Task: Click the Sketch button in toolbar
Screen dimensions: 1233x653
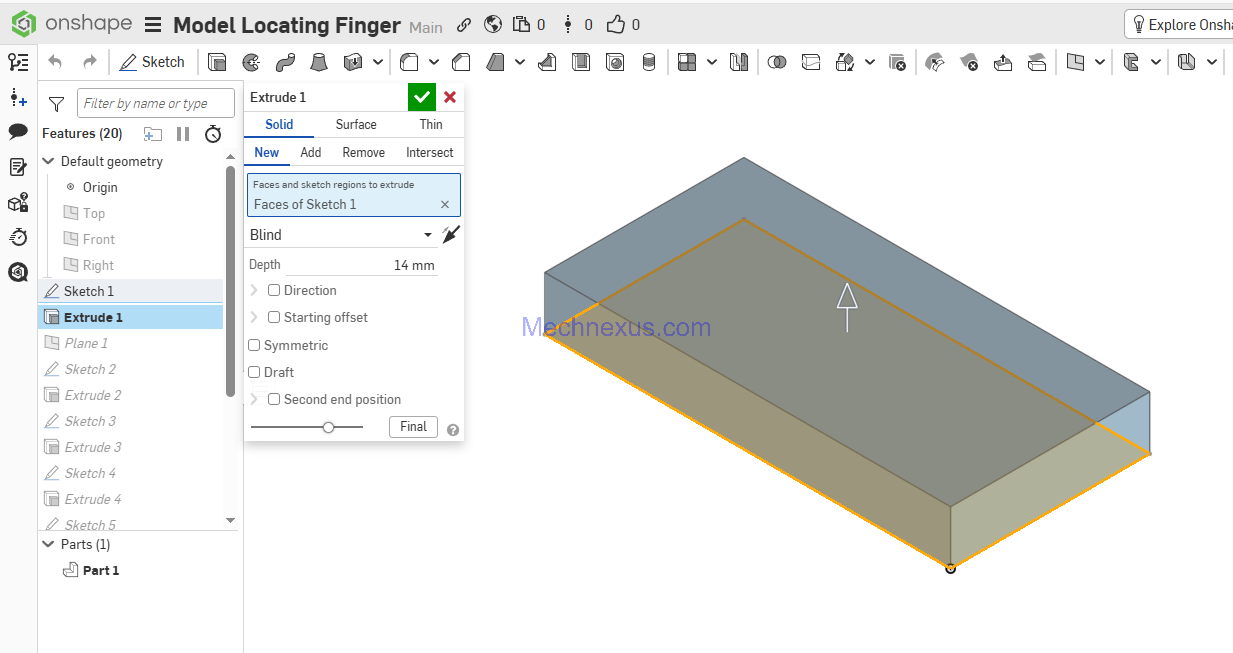Action: coord(153,62)
